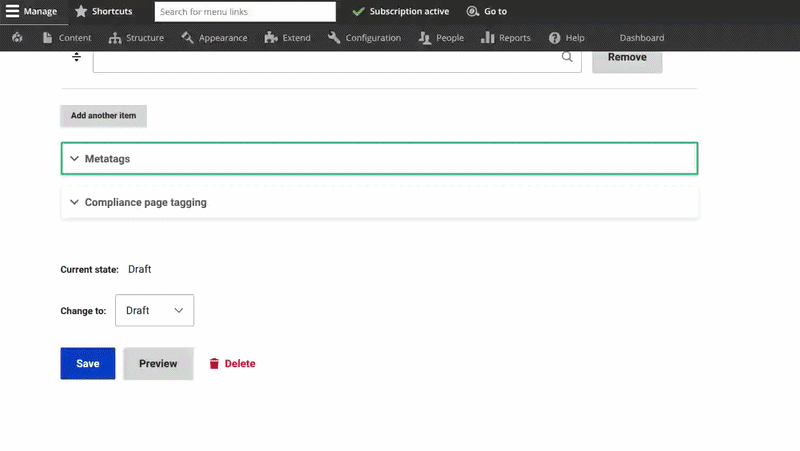Click the Subscription active status text
800x451 pixels.
tap(409, 11)
